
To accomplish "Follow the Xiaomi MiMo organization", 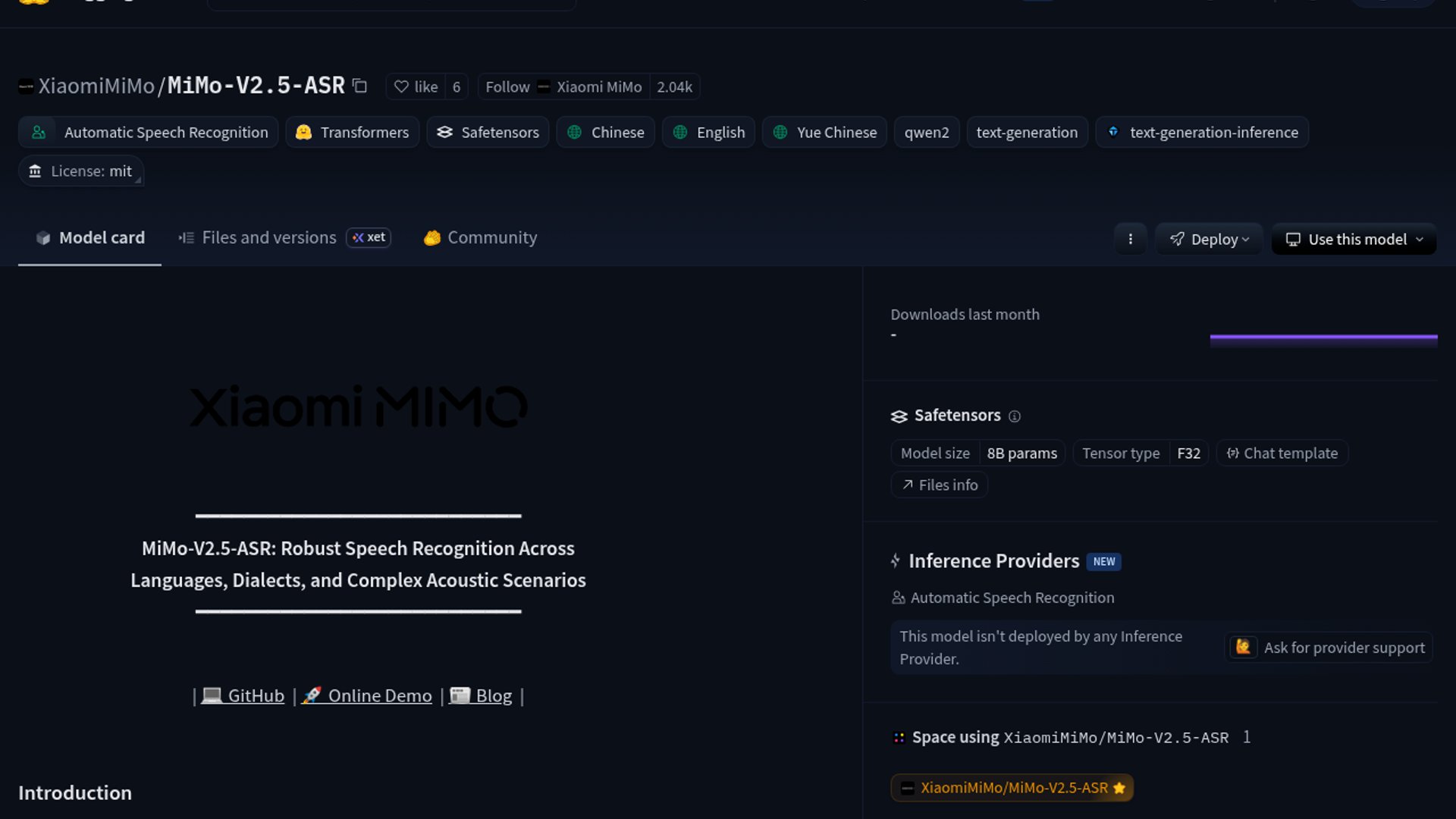I will click(x=507, y=86).
